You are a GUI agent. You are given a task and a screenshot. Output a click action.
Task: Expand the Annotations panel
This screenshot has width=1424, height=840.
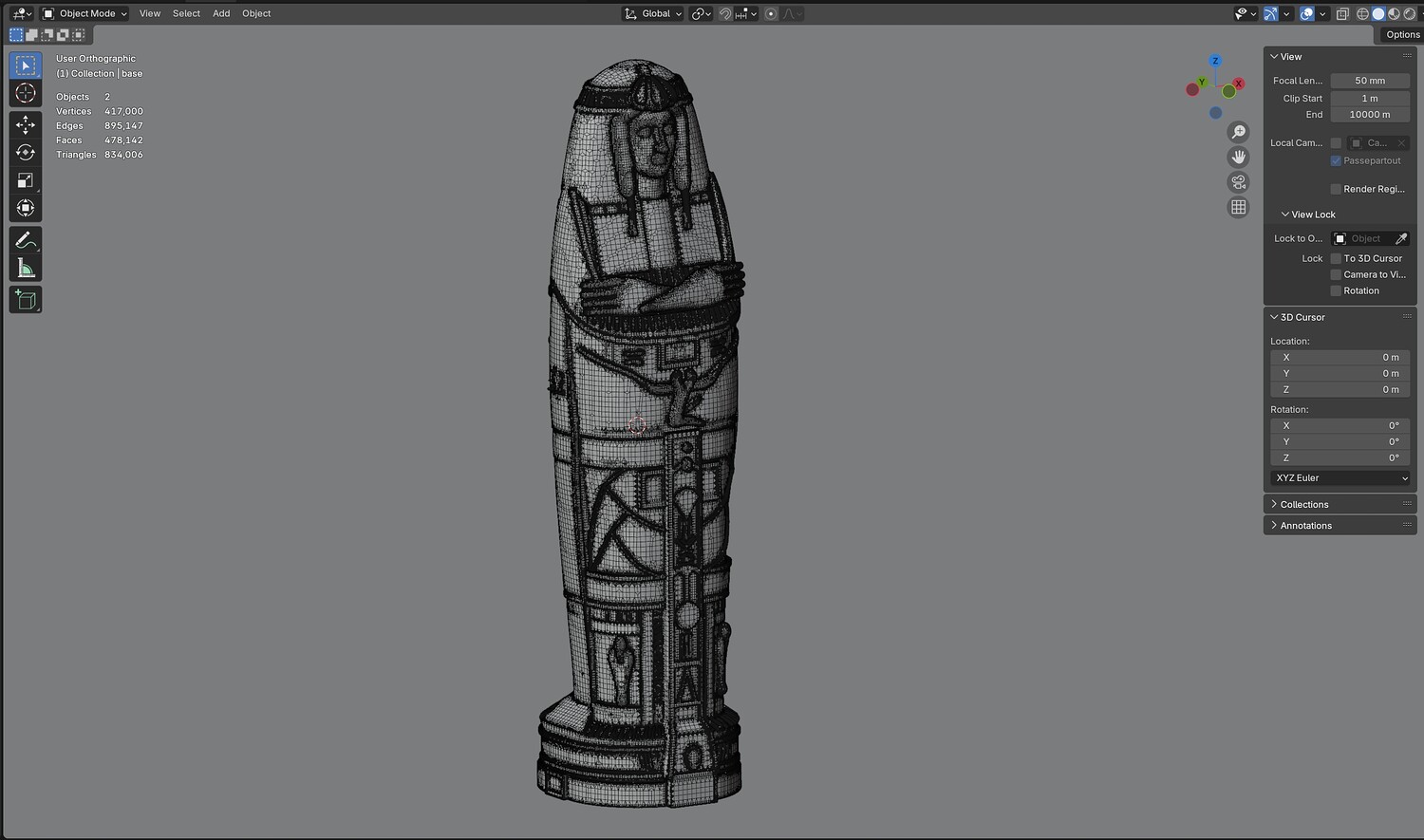pos(1274,525)
